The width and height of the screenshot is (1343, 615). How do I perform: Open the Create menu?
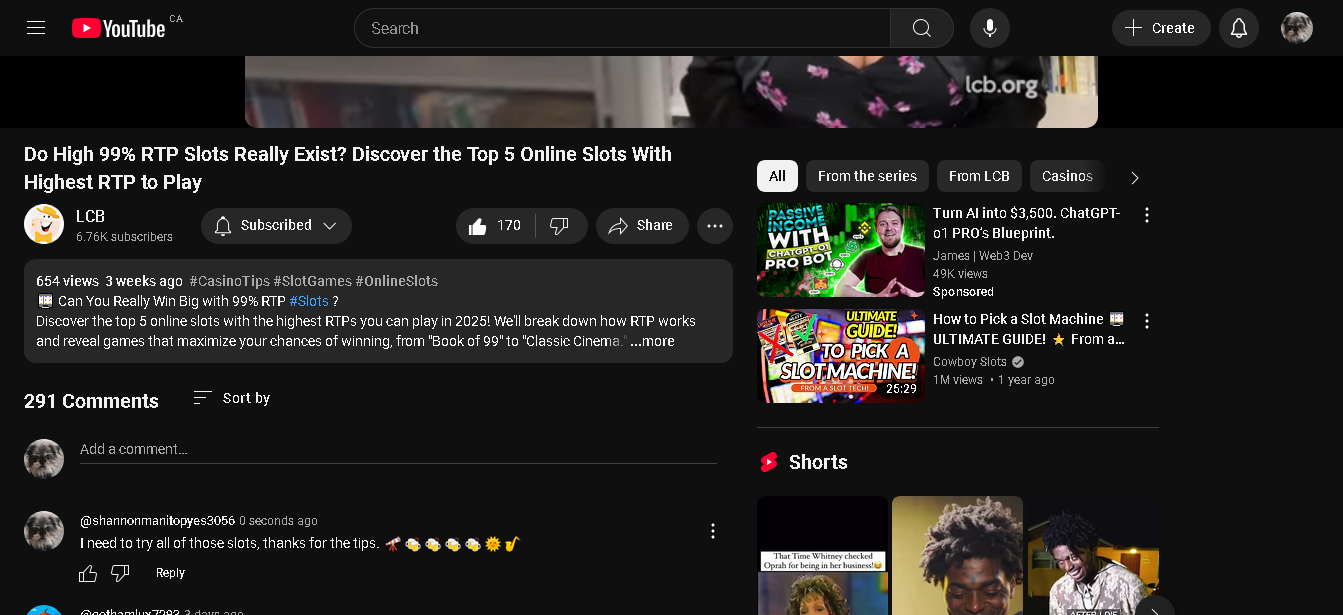[1161, 28]
